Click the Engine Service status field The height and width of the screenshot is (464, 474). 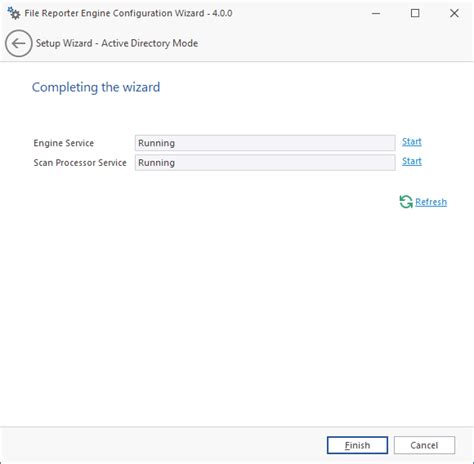pyautogui.click(x=265, y=143)
